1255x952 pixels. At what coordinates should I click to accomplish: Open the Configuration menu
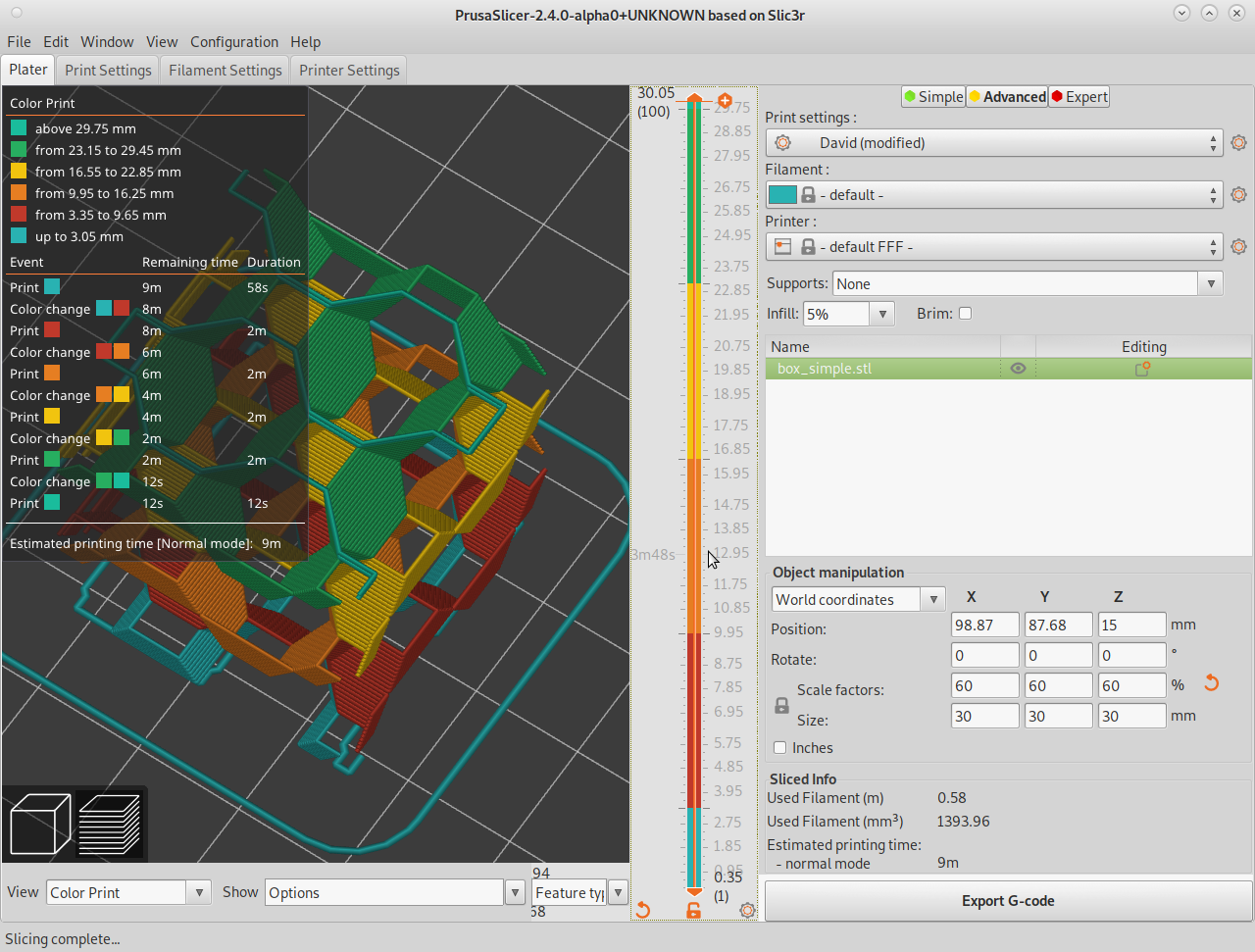coord(234,41)
